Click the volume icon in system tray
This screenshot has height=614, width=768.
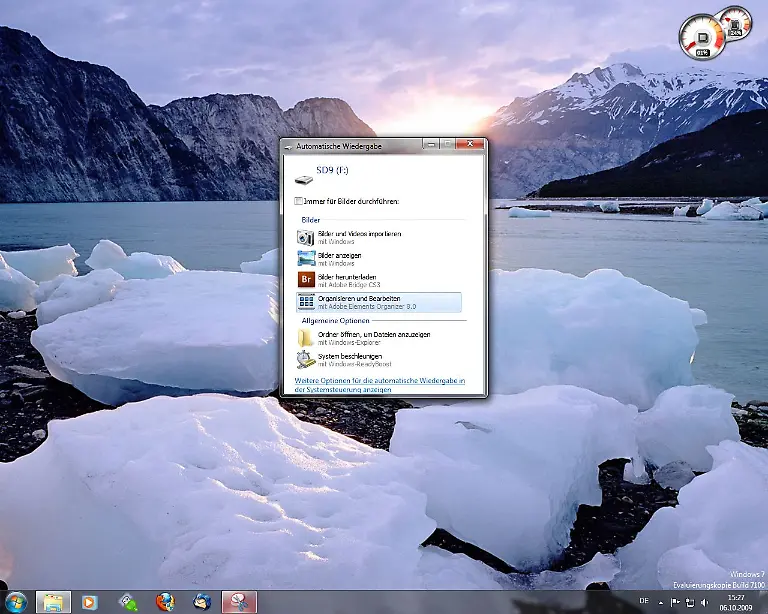click(x=706, y=602)
